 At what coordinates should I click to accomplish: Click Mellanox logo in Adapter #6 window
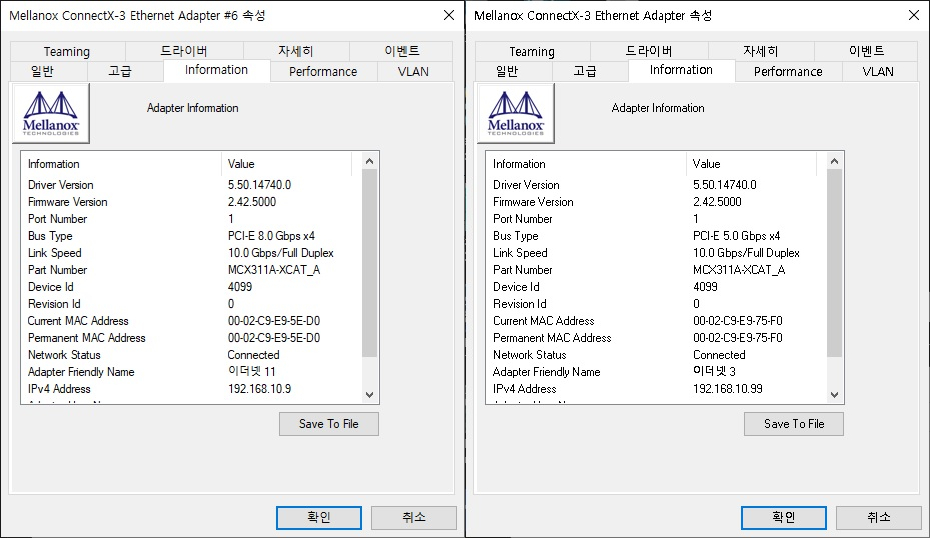(51, 113)
